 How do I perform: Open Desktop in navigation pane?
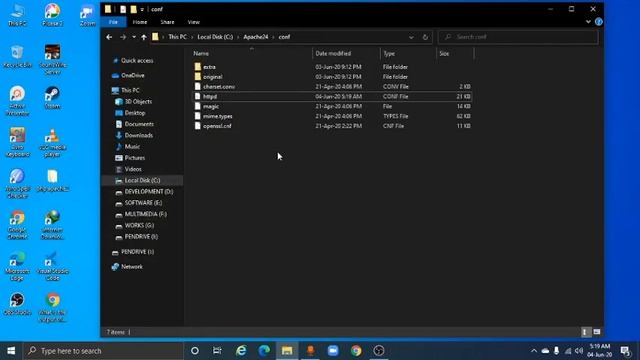pos(135,113)
